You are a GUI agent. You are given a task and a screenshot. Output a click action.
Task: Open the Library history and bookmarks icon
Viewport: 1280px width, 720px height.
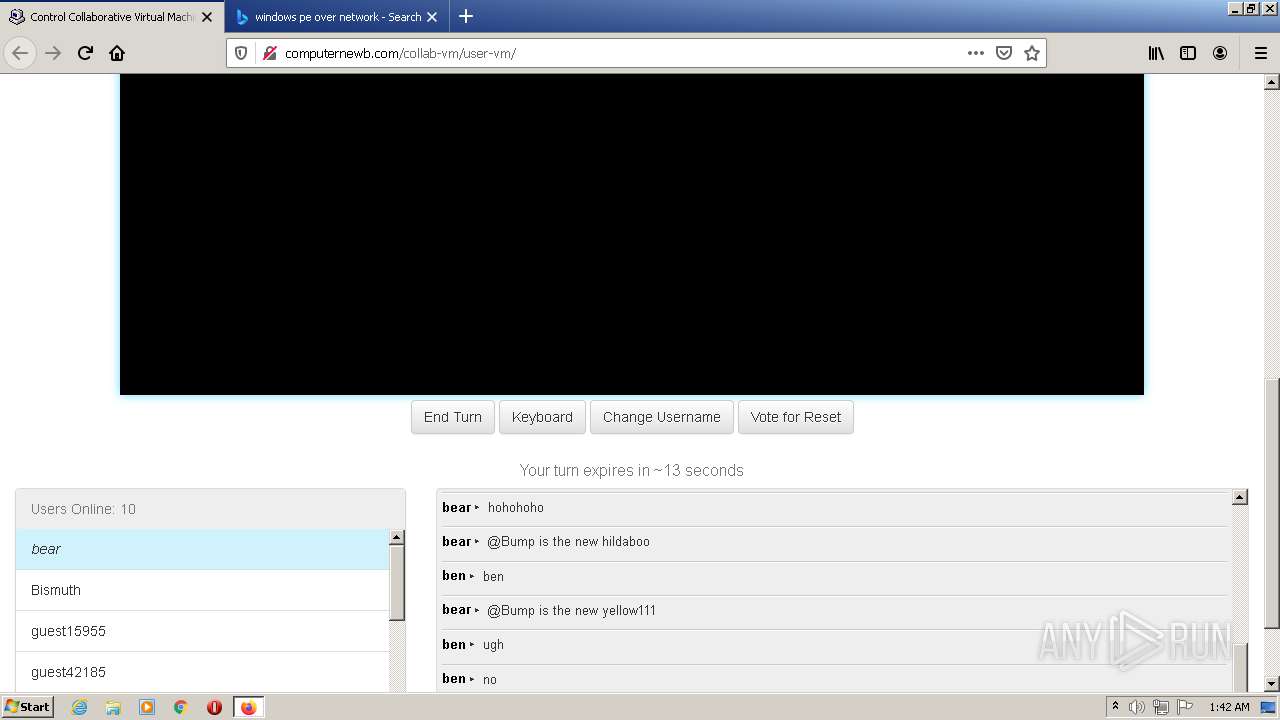pos(1156,53)
